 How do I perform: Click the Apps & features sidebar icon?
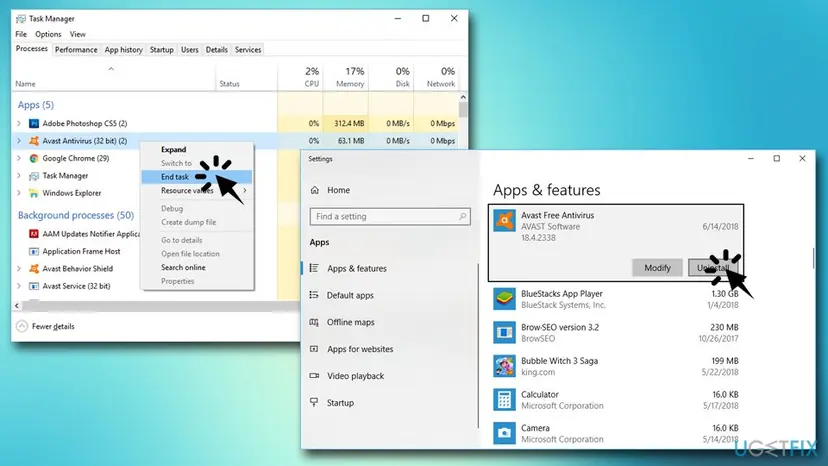(x=314, y=268)
